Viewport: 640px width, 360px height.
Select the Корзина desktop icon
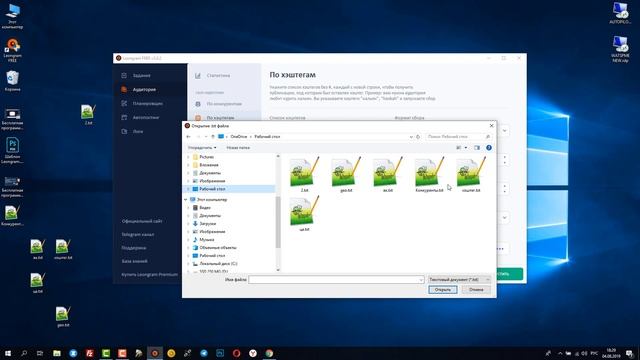[12, 81]
